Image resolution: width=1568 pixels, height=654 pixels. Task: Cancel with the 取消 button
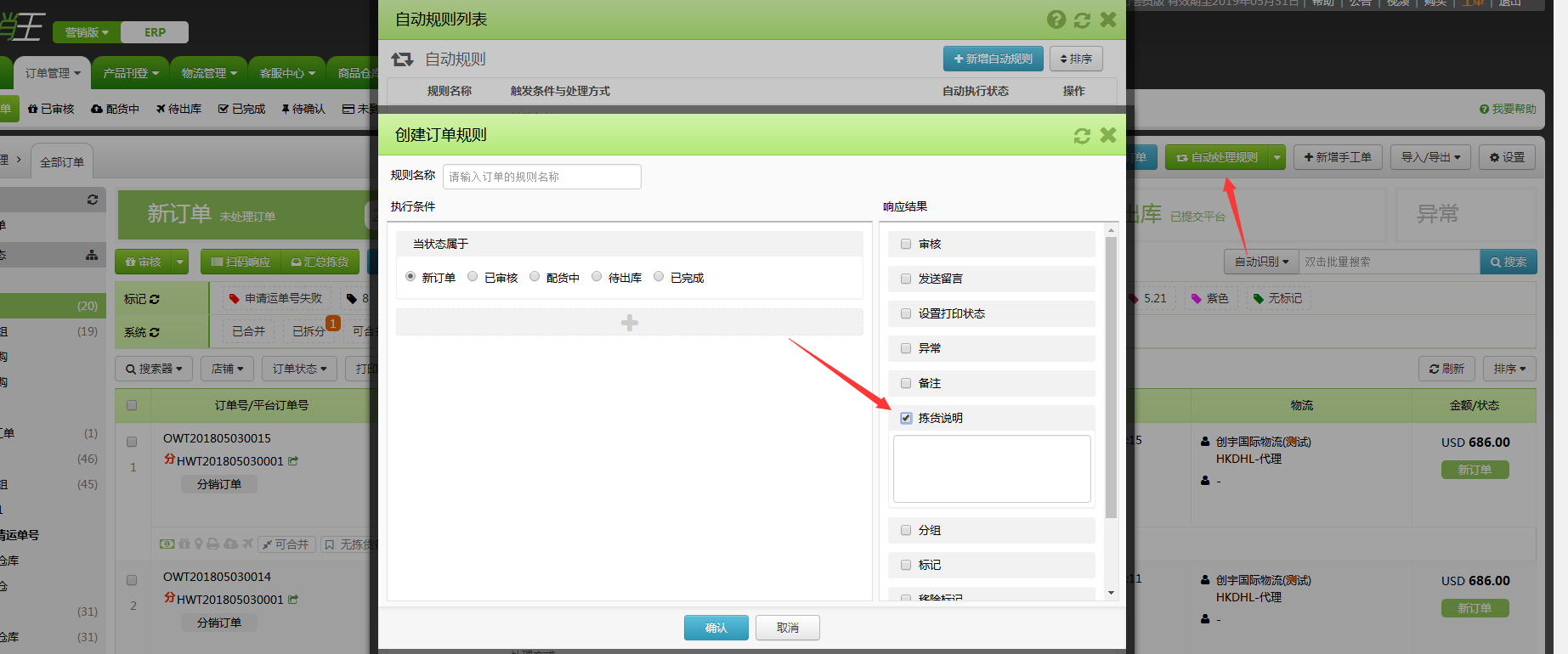[x=788, y=628]
